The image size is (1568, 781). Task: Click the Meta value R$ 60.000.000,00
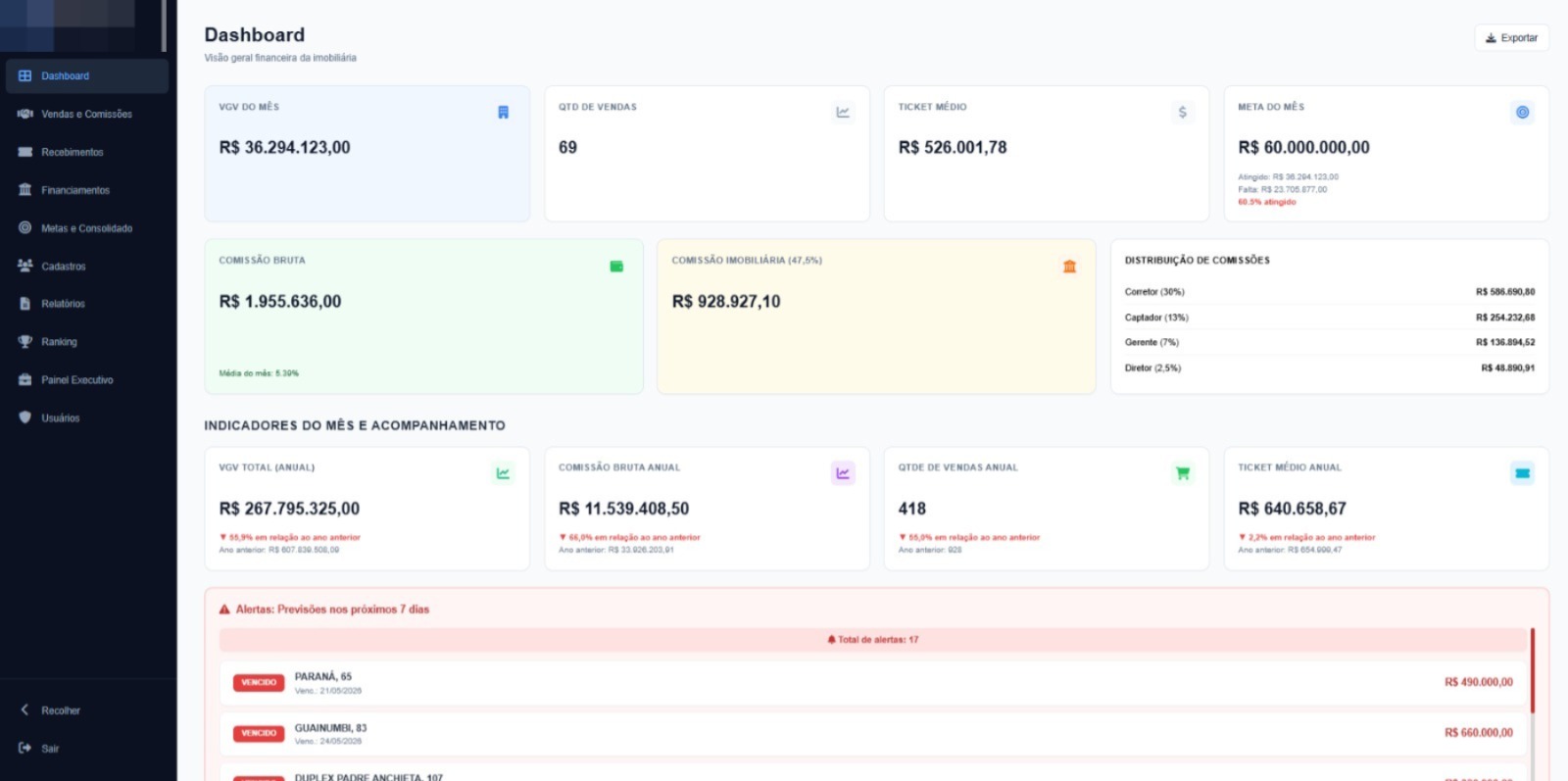pyautogui.click(x=1303, y=148)
